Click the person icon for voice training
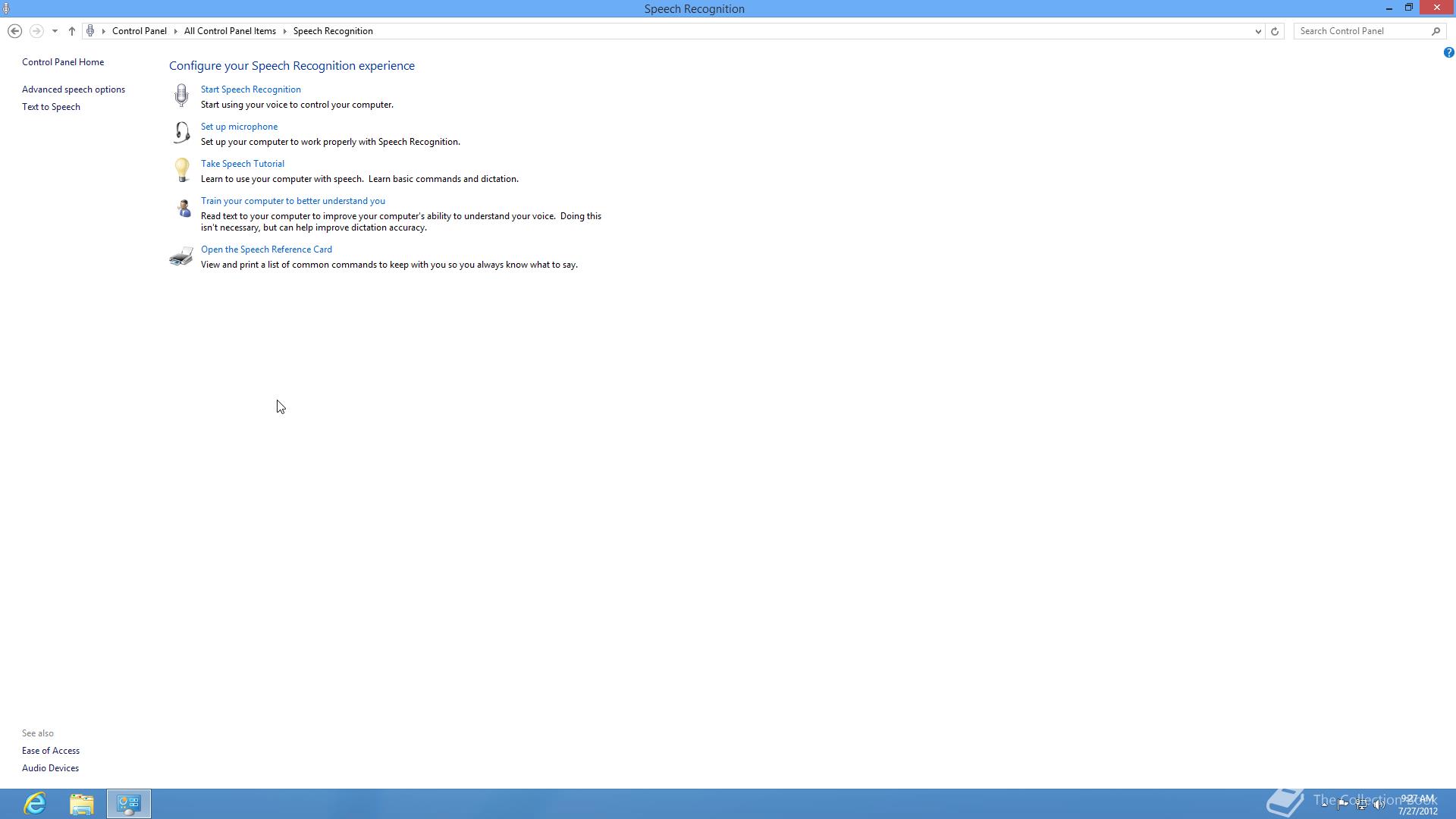Screen dimensions: 1456x819 183,208
